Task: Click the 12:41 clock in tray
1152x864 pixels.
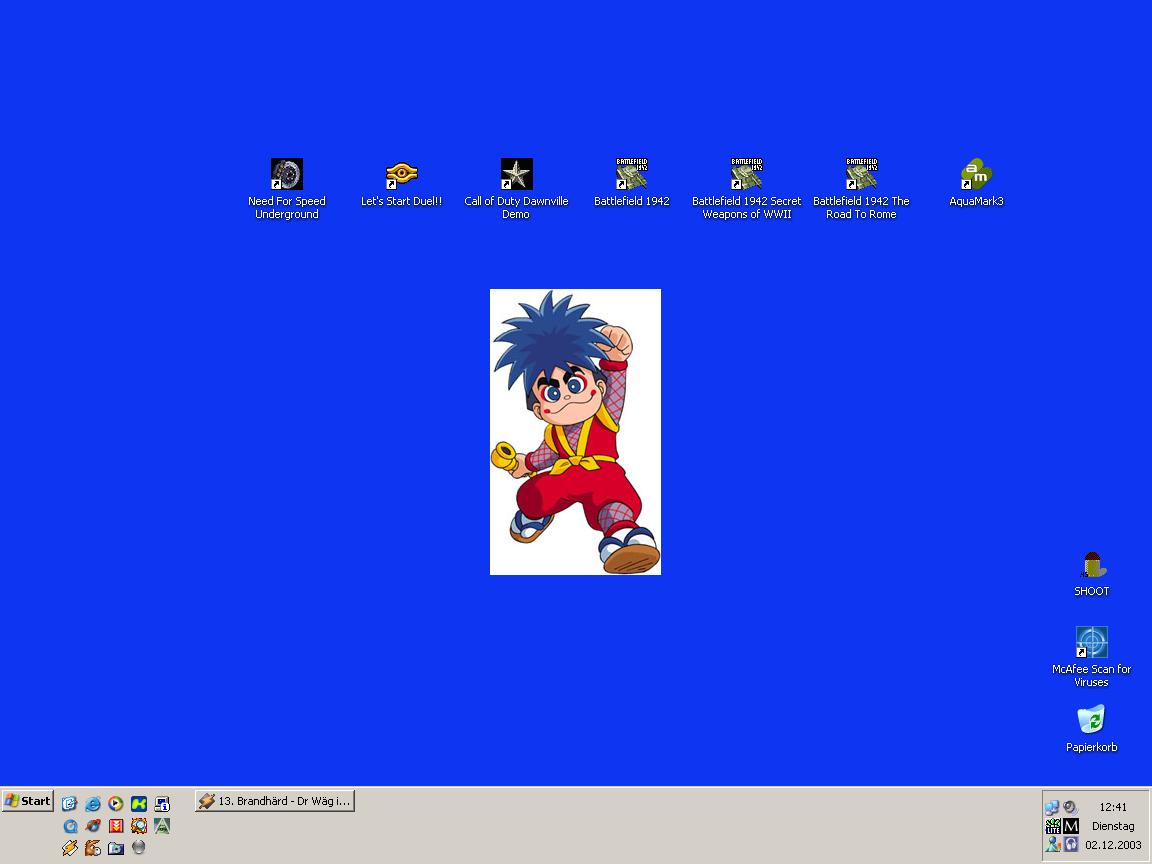Action: 1113,807
